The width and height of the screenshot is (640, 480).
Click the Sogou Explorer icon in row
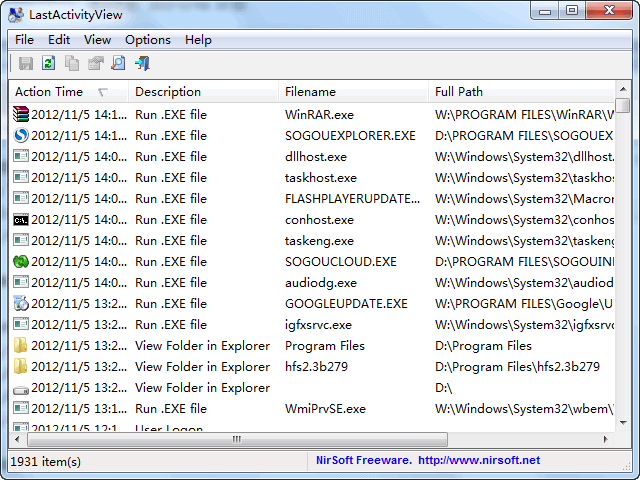pyautogui.click(x=21, y=135)
